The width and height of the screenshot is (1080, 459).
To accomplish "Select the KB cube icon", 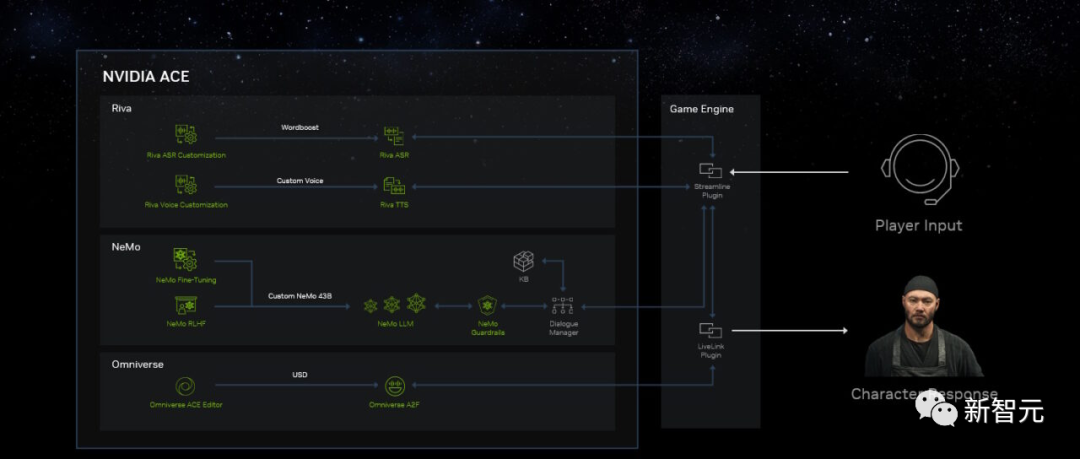I will pyautogui.click(x=523, y=261).
